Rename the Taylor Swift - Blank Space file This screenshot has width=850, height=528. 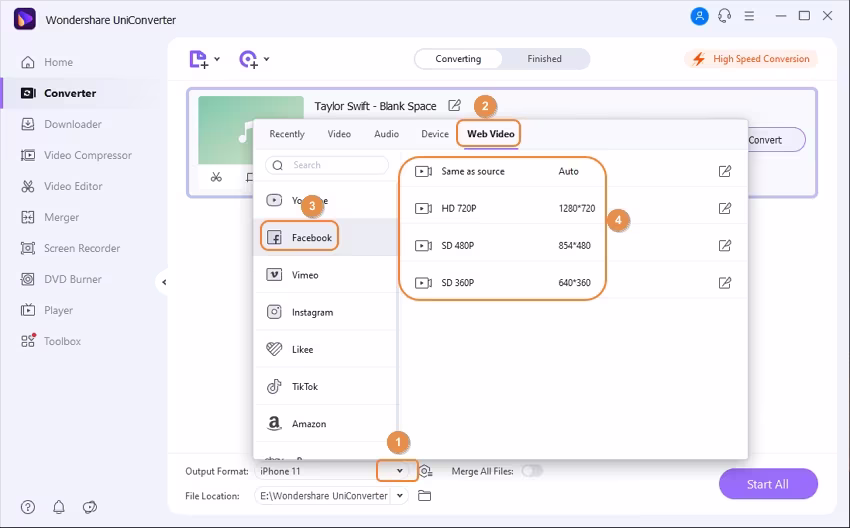454,106
